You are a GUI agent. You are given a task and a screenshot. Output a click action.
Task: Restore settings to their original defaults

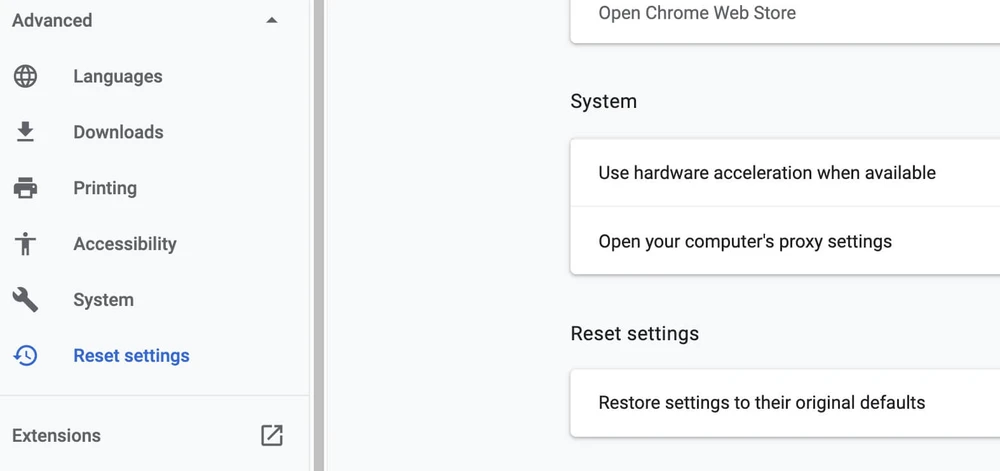761,403
